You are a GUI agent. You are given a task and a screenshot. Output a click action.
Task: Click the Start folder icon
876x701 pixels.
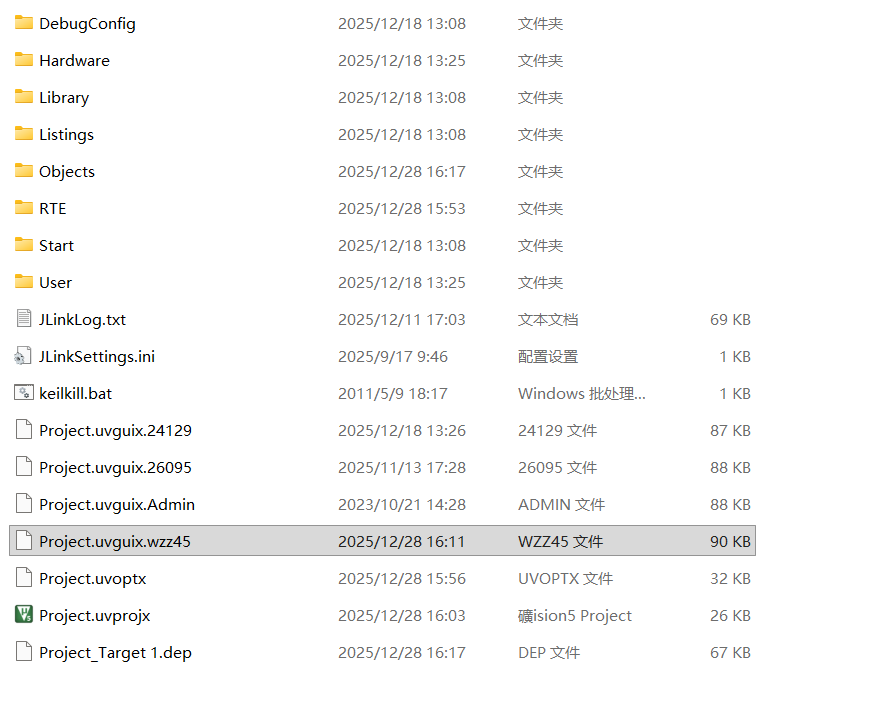(23, 245)
